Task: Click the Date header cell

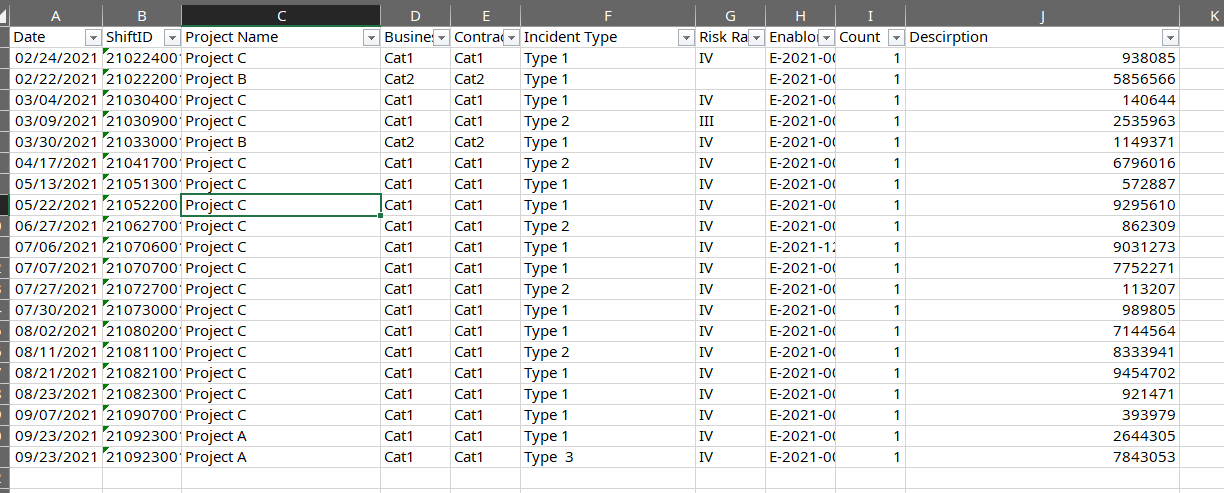Action: [x=56, y=37]
